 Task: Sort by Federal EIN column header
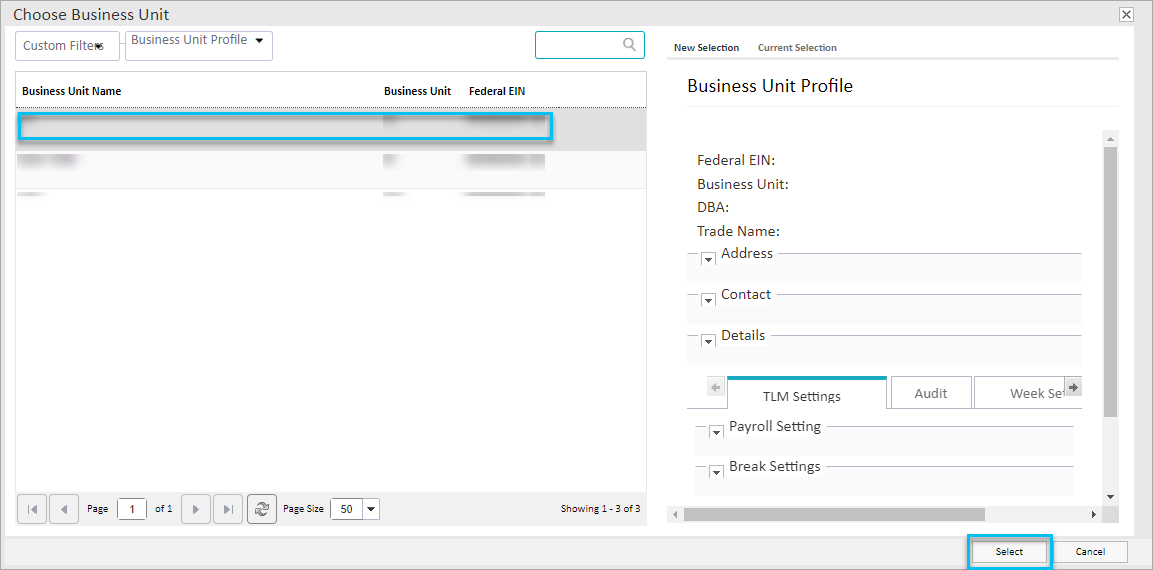(x=497, y=91)
